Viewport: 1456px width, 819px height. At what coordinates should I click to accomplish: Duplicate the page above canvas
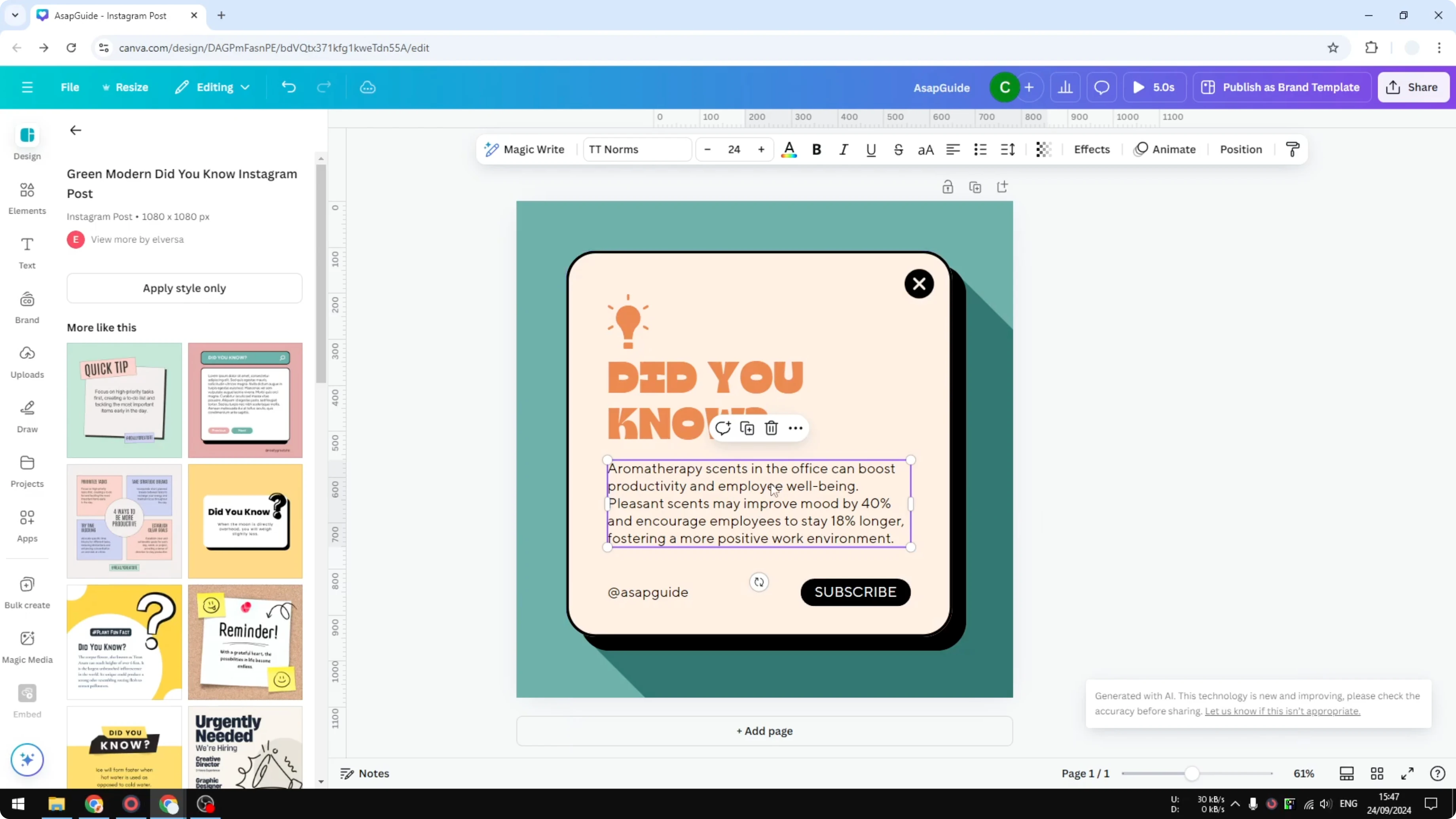pos(975,187)
